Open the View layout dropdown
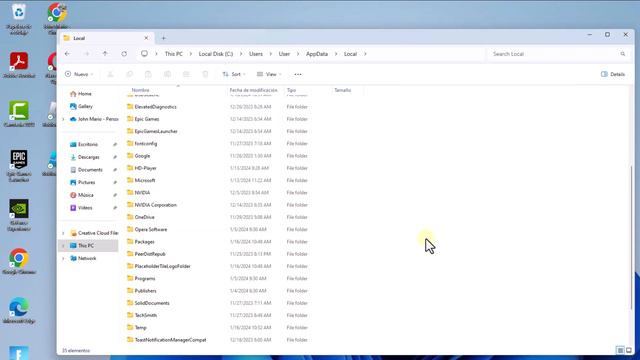Image resolution: width=640 pixels, height=360 pixels. [x=269, y=74]
